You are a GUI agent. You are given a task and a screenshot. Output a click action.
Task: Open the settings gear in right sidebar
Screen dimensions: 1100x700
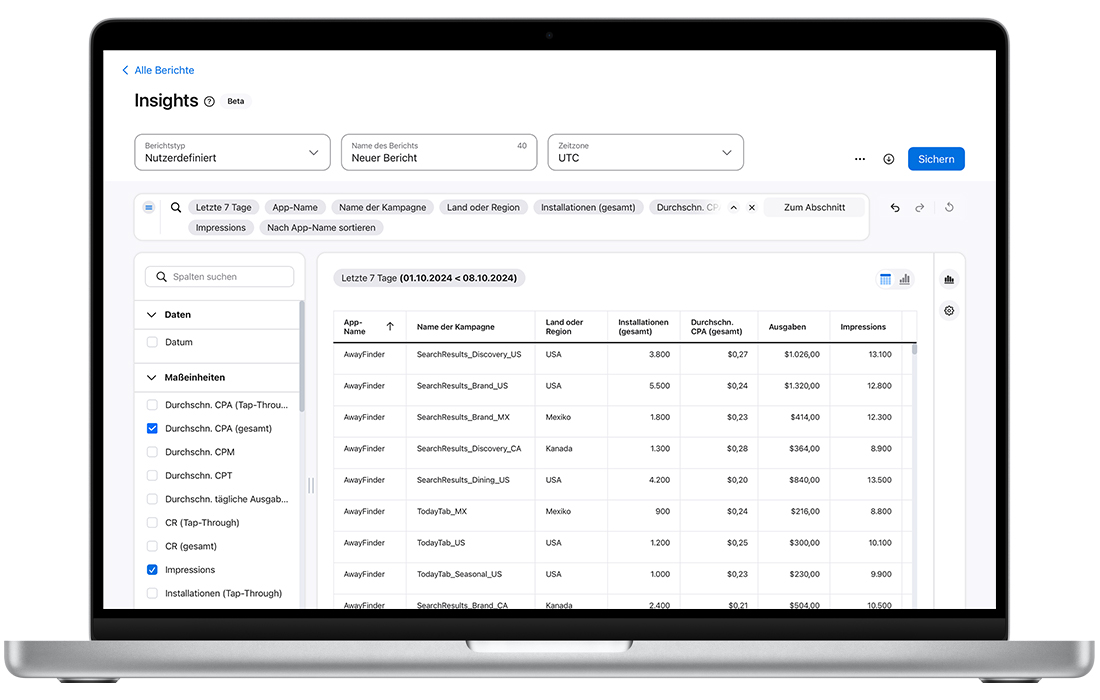949,311
